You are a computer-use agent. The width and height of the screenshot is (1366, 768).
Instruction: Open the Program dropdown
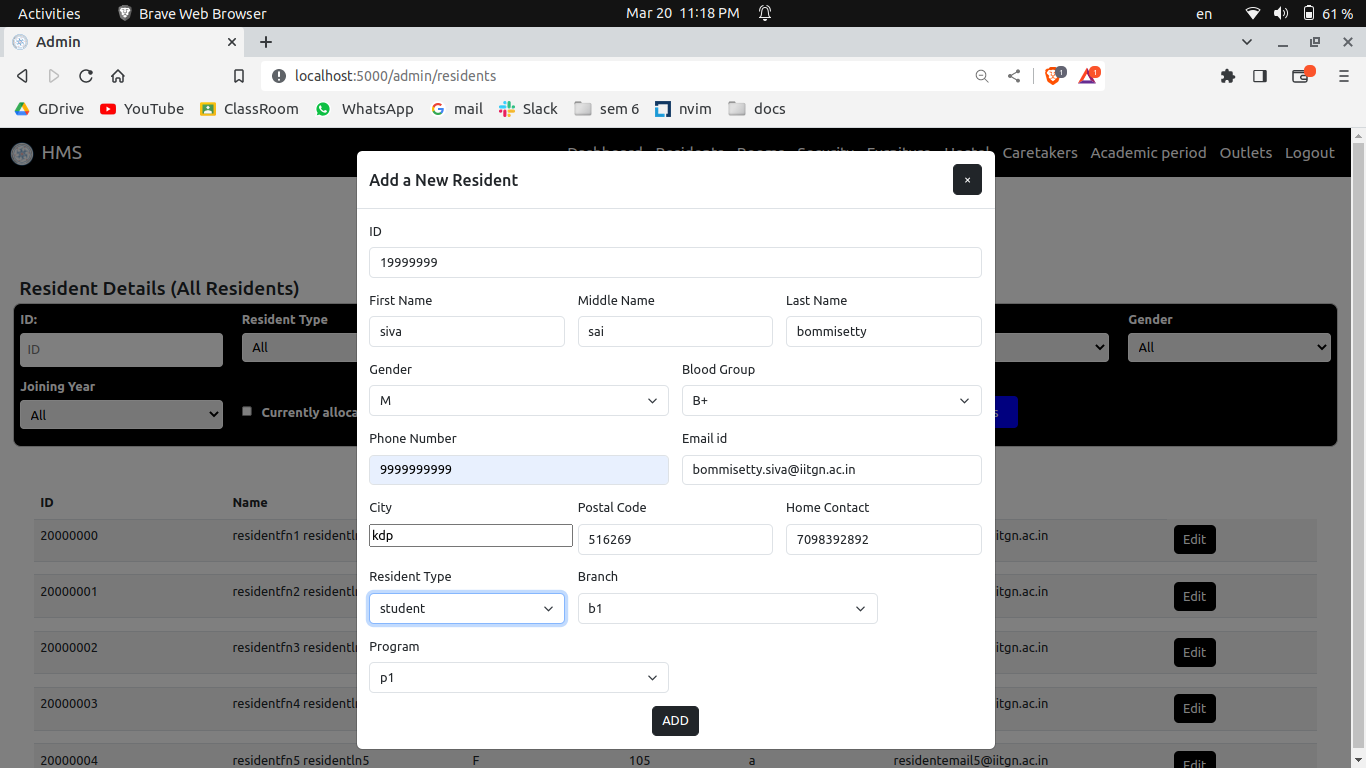(x=518, y=677)
